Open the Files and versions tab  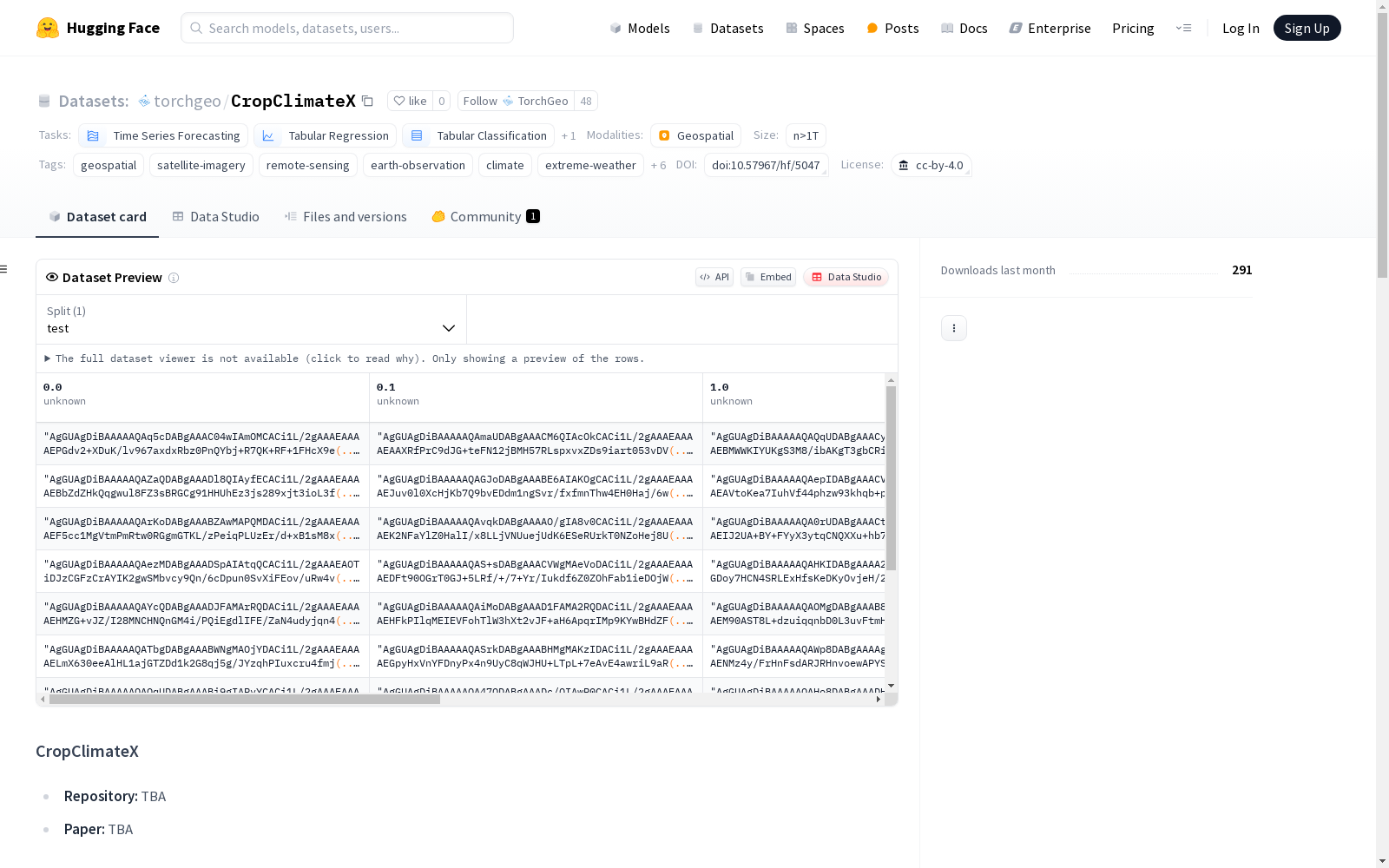[346, 217]
